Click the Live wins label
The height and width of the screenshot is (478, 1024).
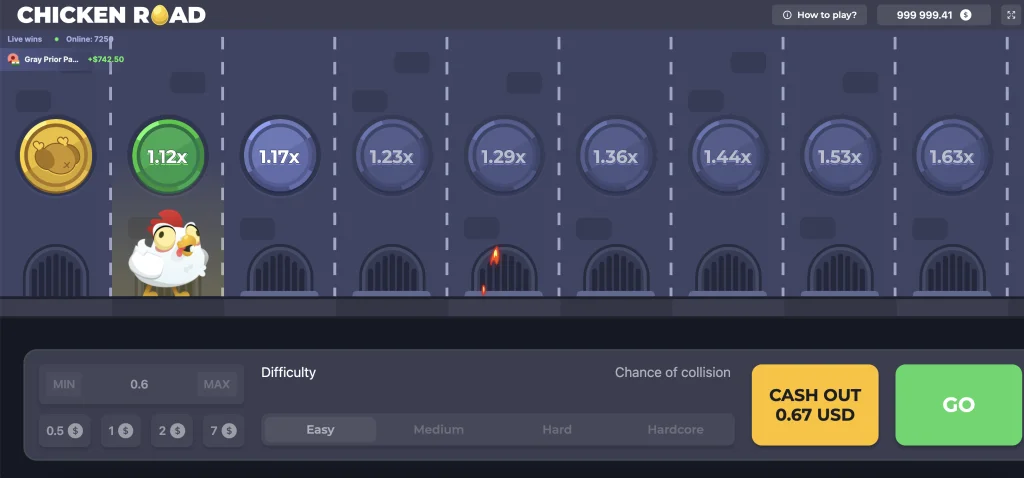pos(25,39)
